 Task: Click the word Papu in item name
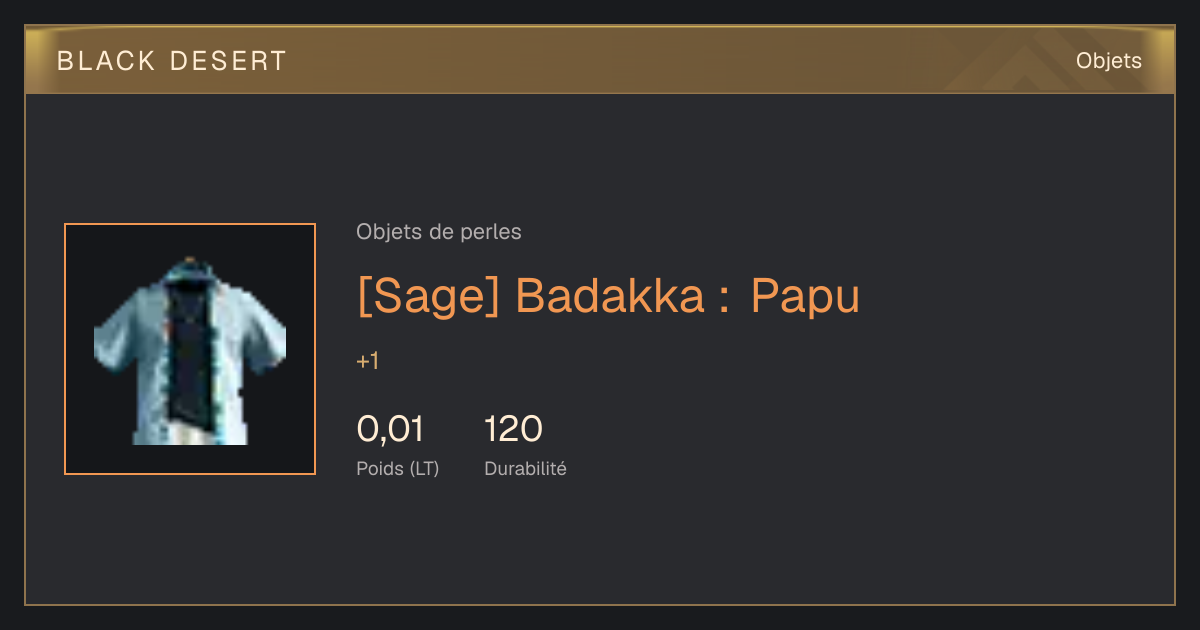[805, 295]
